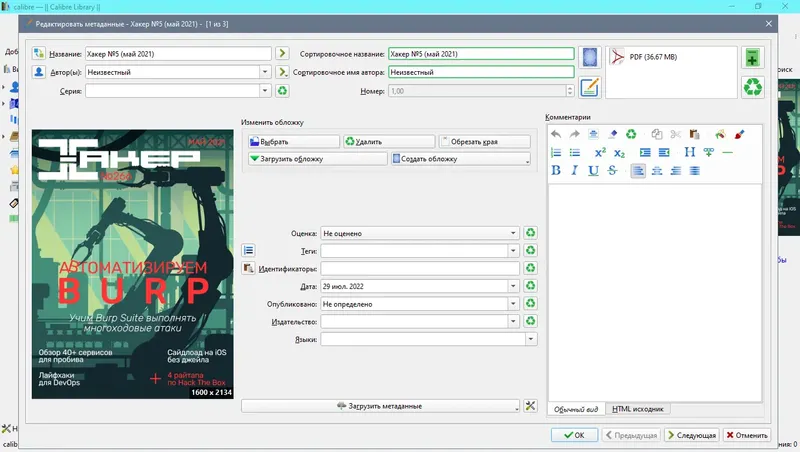Toggle italic formatting
The width and height of the screenshot is (800, 452).
574,170
